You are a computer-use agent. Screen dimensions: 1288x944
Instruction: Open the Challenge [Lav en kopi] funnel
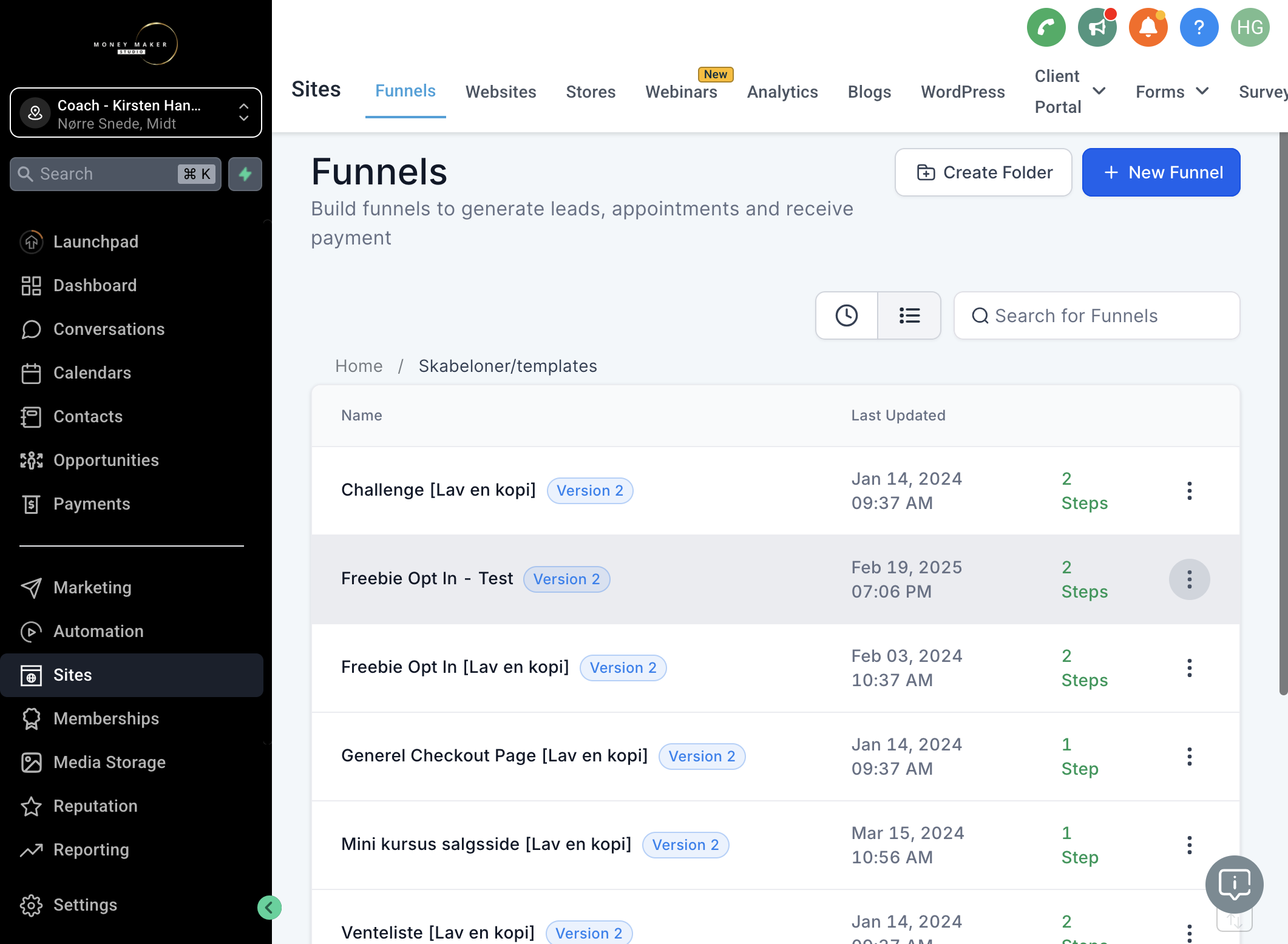pos(438,490)
